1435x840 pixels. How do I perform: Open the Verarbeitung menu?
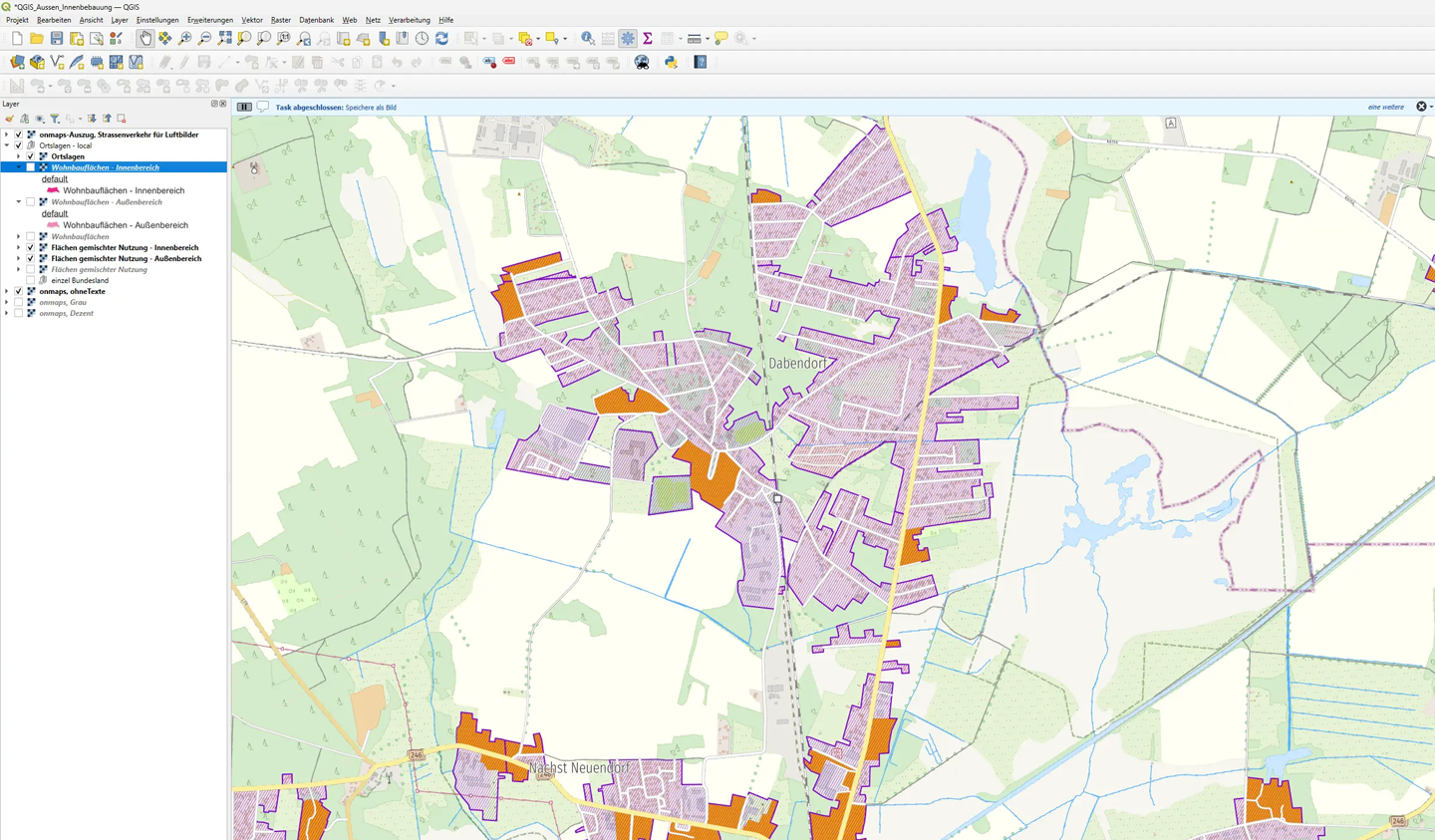[410, 20]
